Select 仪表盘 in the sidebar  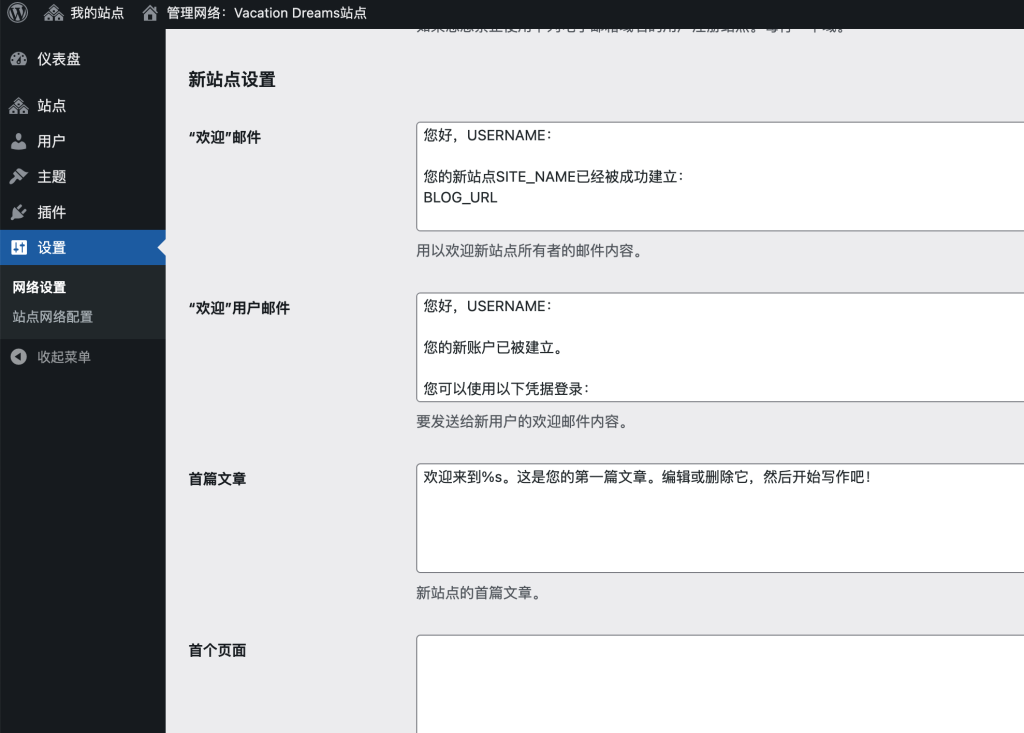tap(59, 59)
